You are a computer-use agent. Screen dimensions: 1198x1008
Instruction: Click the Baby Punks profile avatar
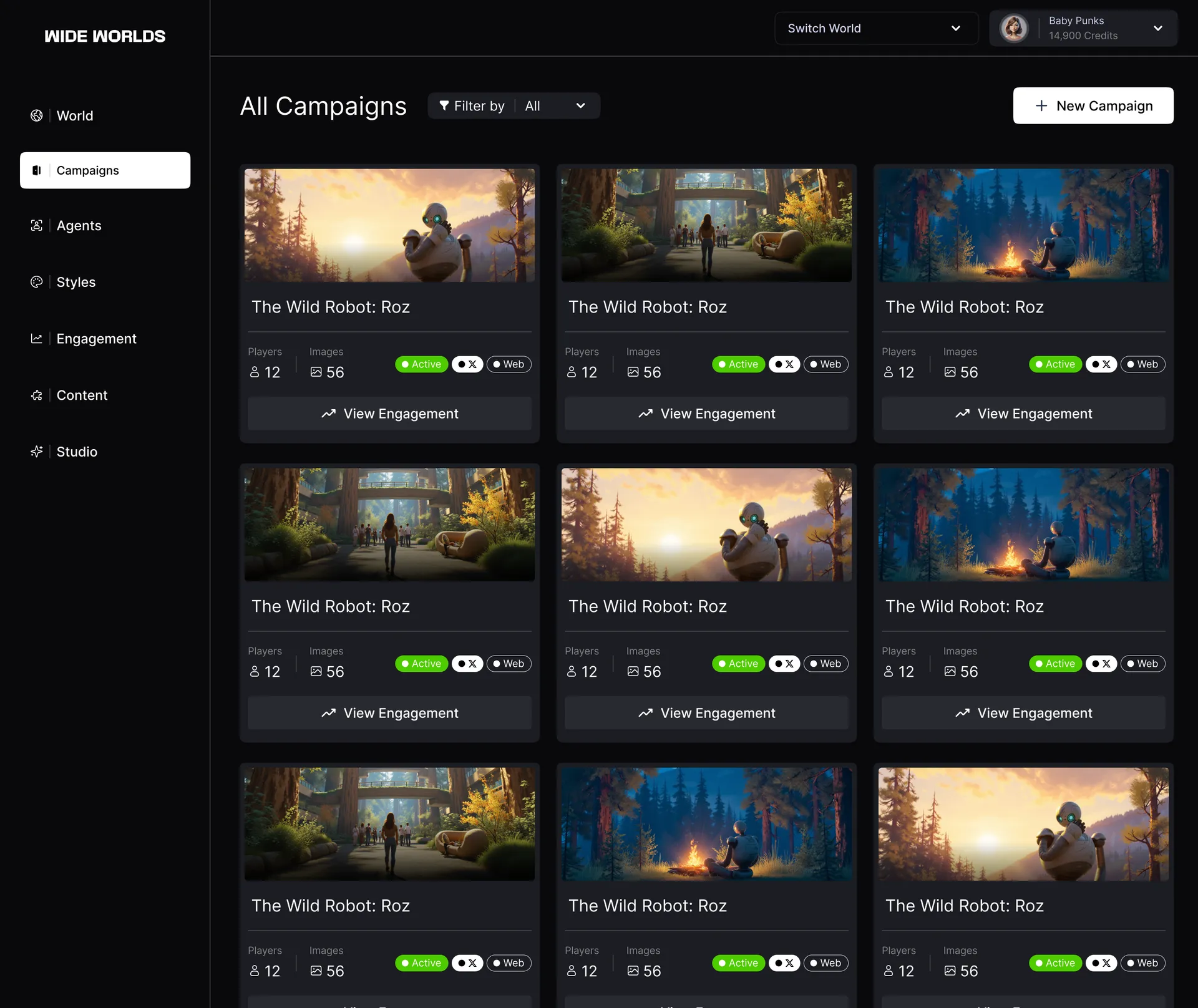tap(1014, 28)
